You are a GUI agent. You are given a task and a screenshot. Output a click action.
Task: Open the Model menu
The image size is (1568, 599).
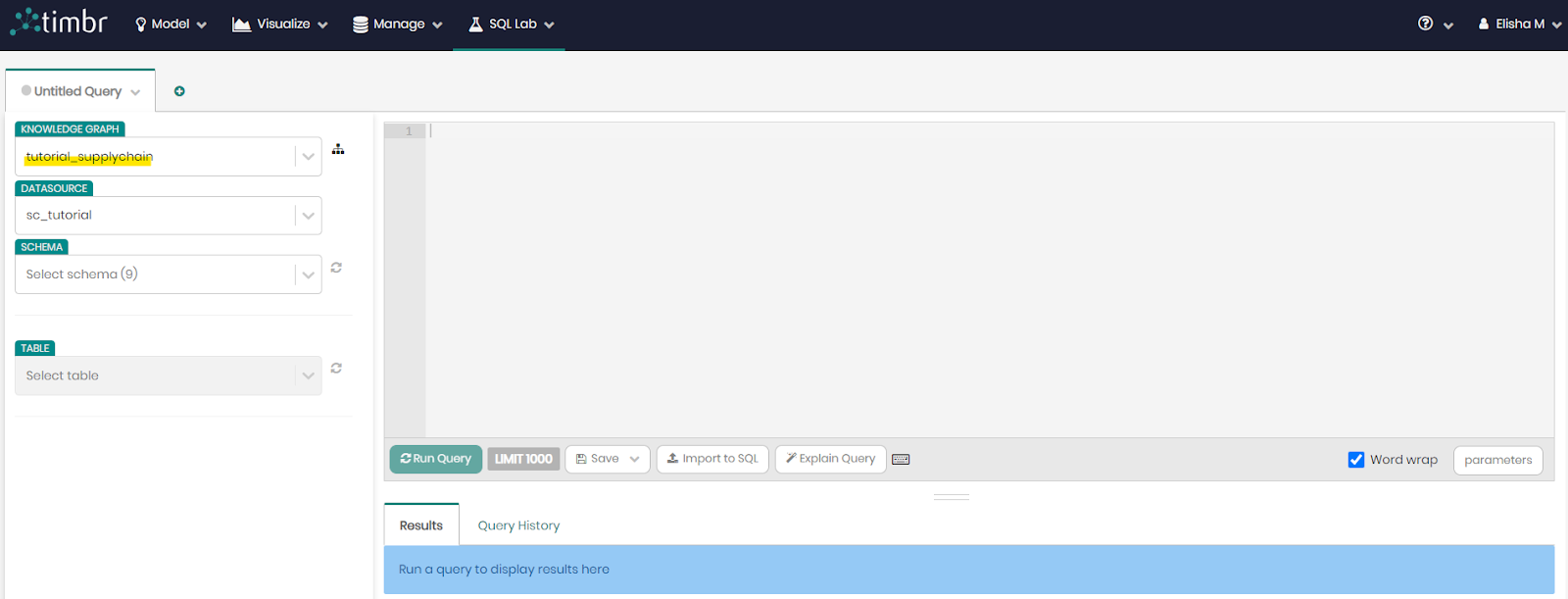tap(171, 24)
